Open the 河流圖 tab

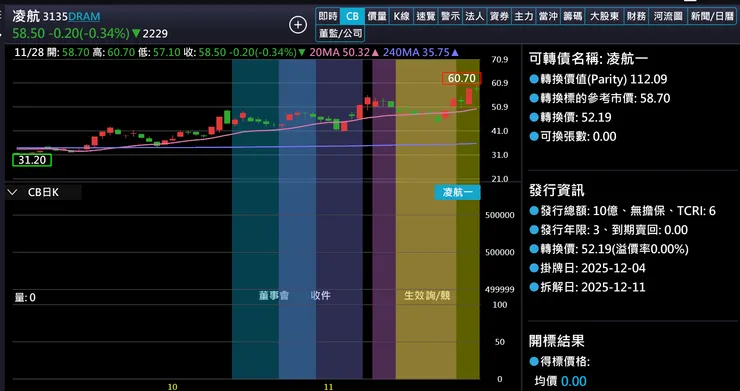pyautogui.click(x=668, y=17)
